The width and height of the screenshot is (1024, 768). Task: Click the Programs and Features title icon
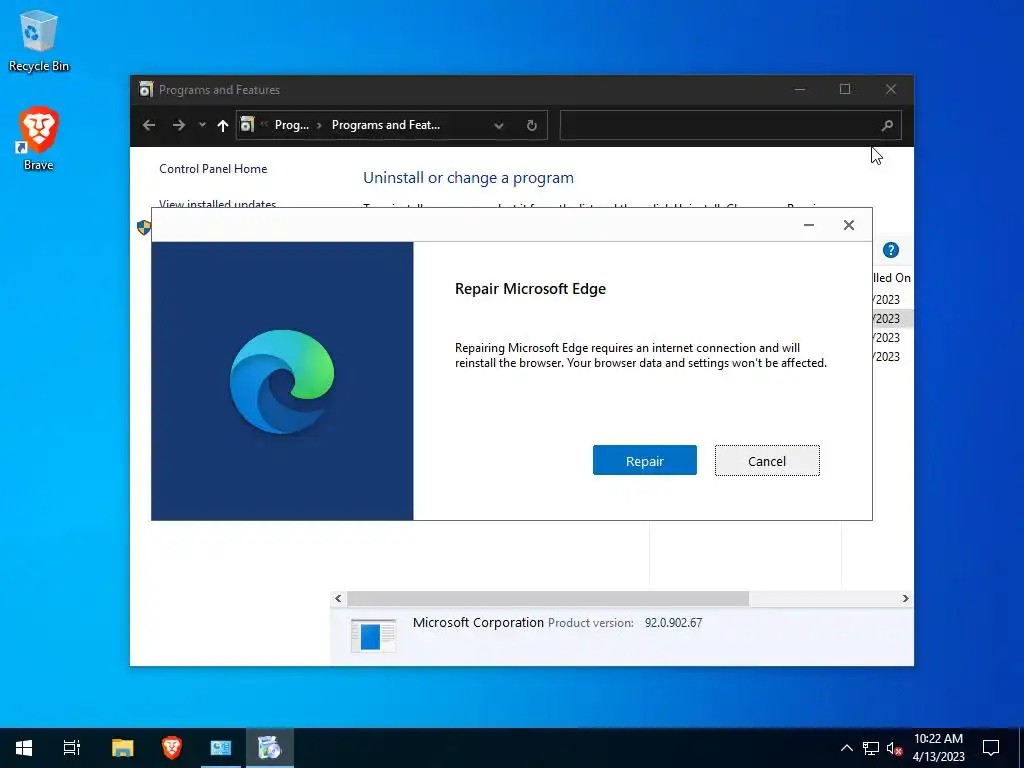pyautogui.click(x=146, y=89)
